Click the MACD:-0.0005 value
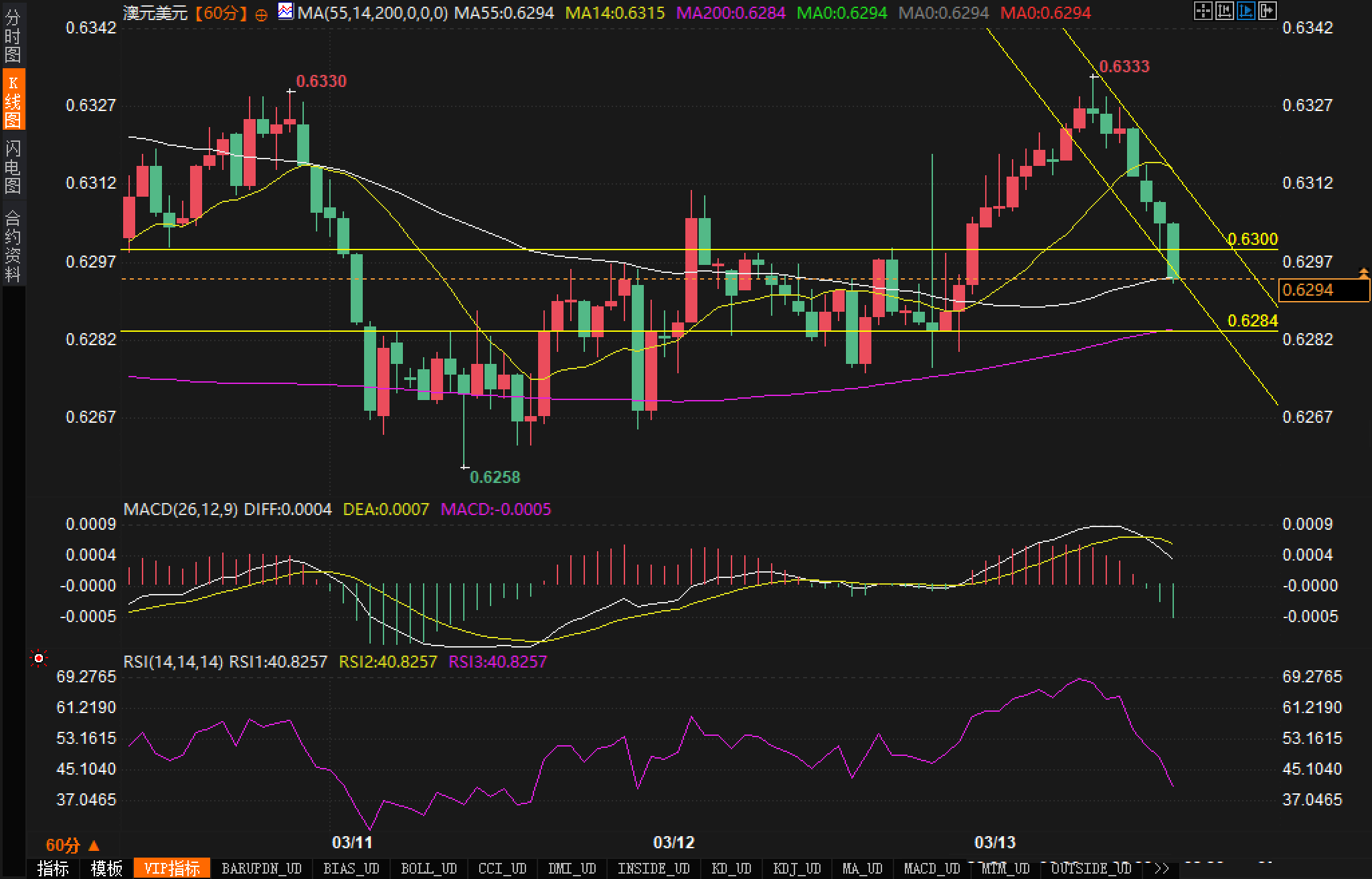1372x879 pixels. (496, 509)
